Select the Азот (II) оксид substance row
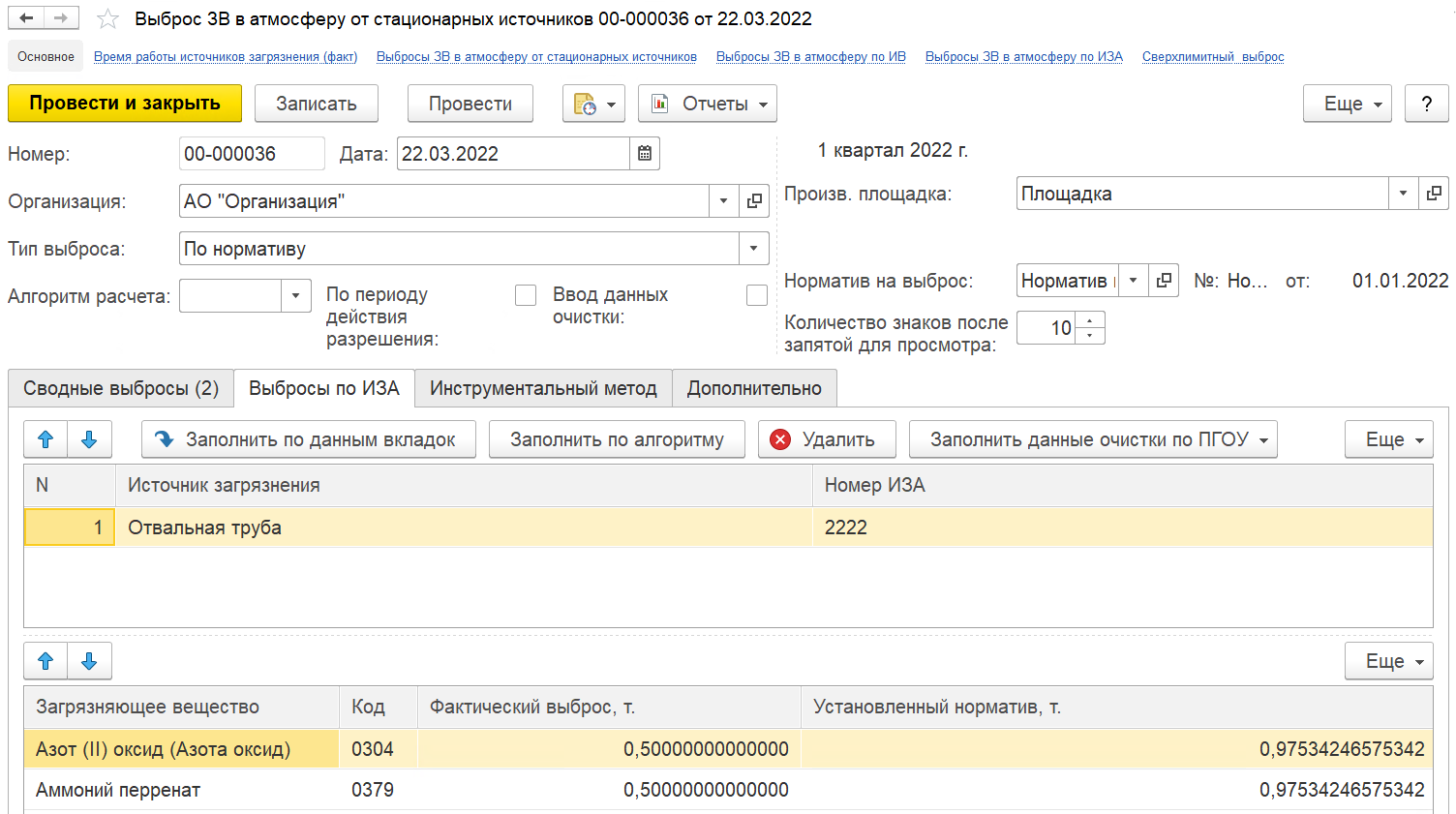 coord(728,749)
